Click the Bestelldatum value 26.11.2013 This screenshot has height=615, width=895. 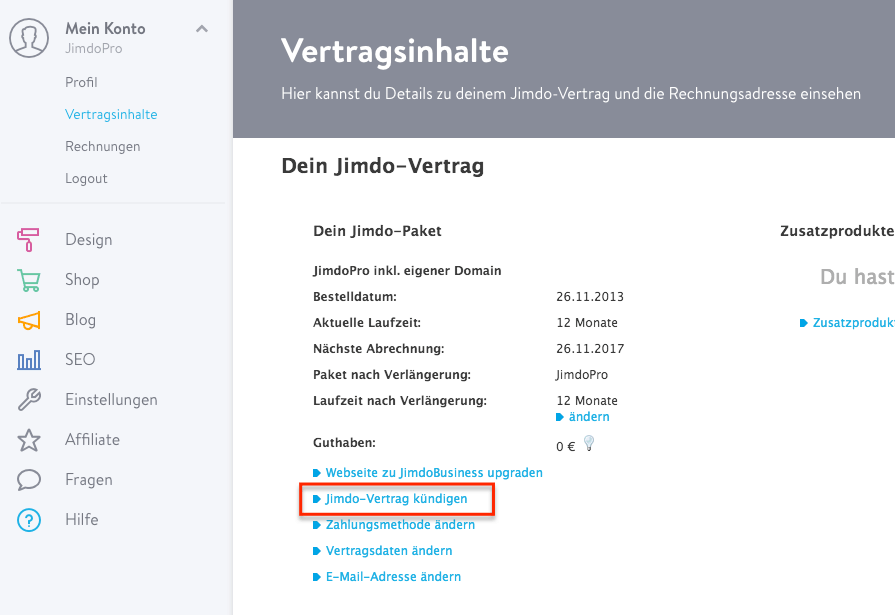590,297
